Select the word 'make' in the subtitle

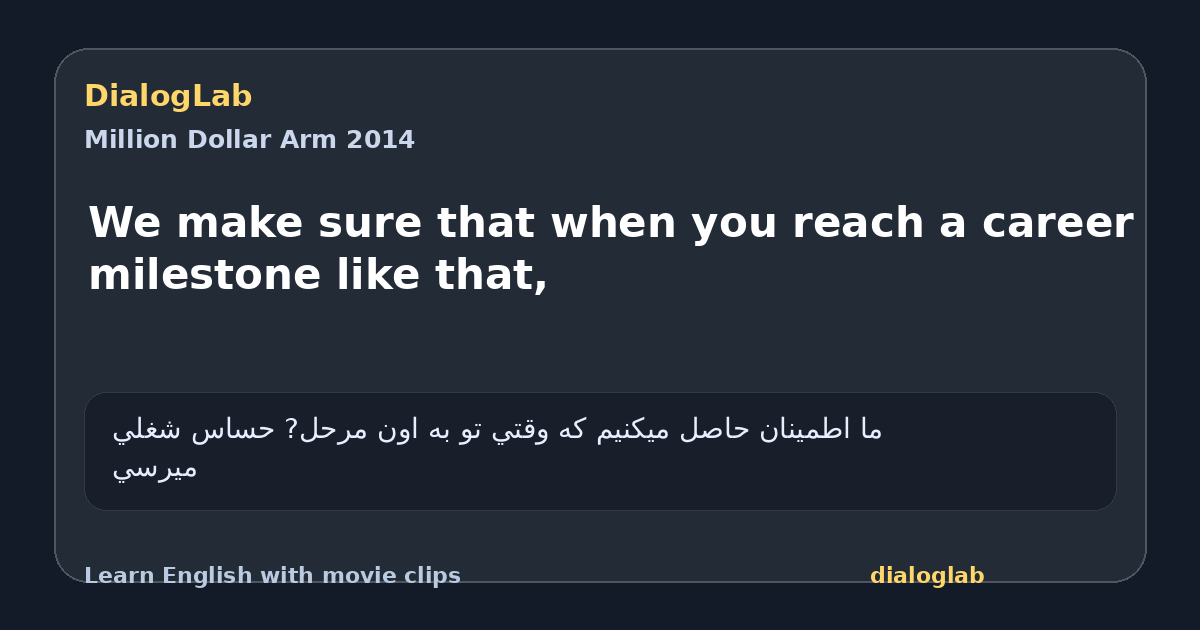pyautogui.click(x=241, y=223)
